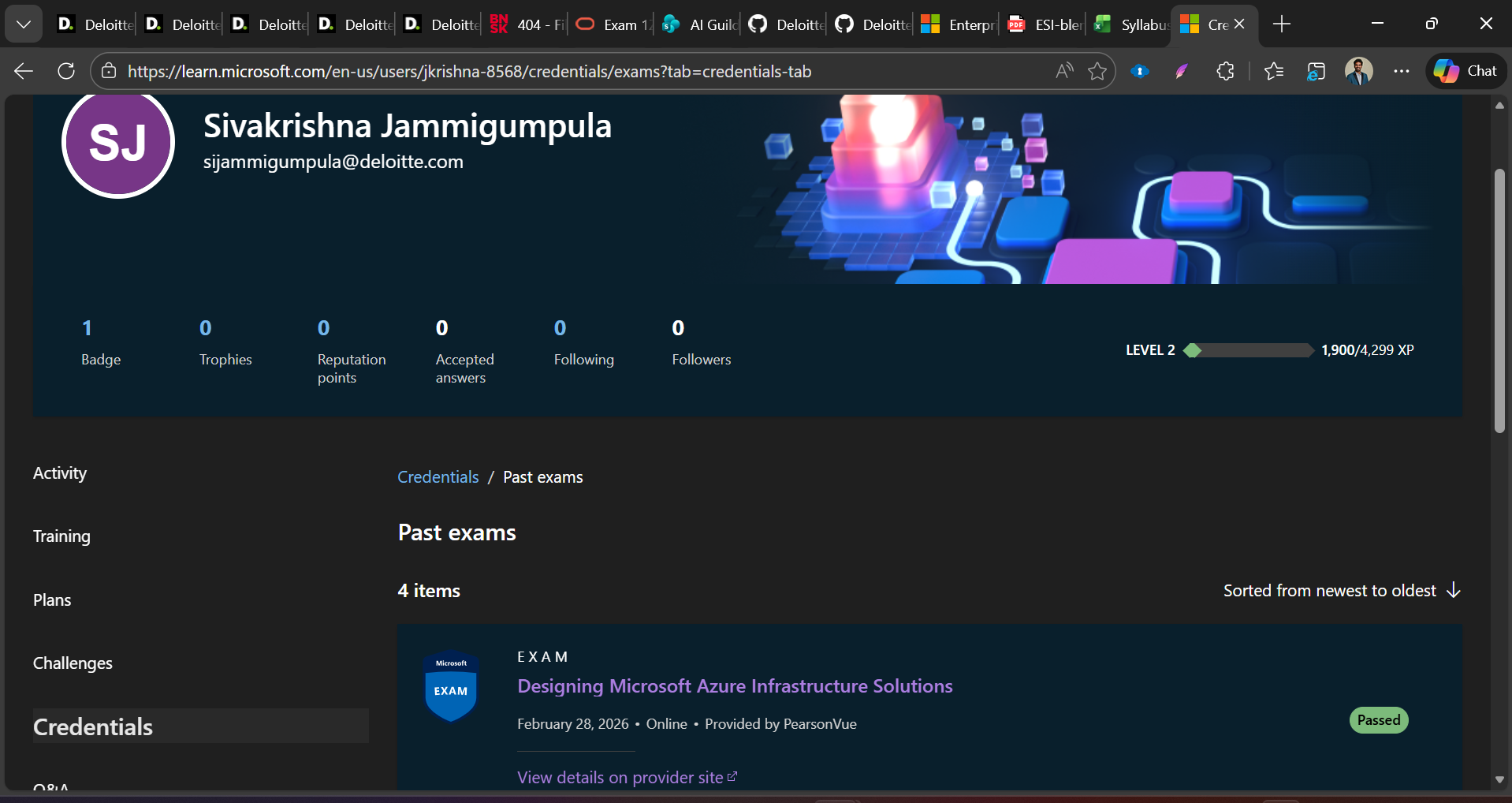Select Credentials in the profile sidebar
1512x803 pixels.
pos(200,726)
